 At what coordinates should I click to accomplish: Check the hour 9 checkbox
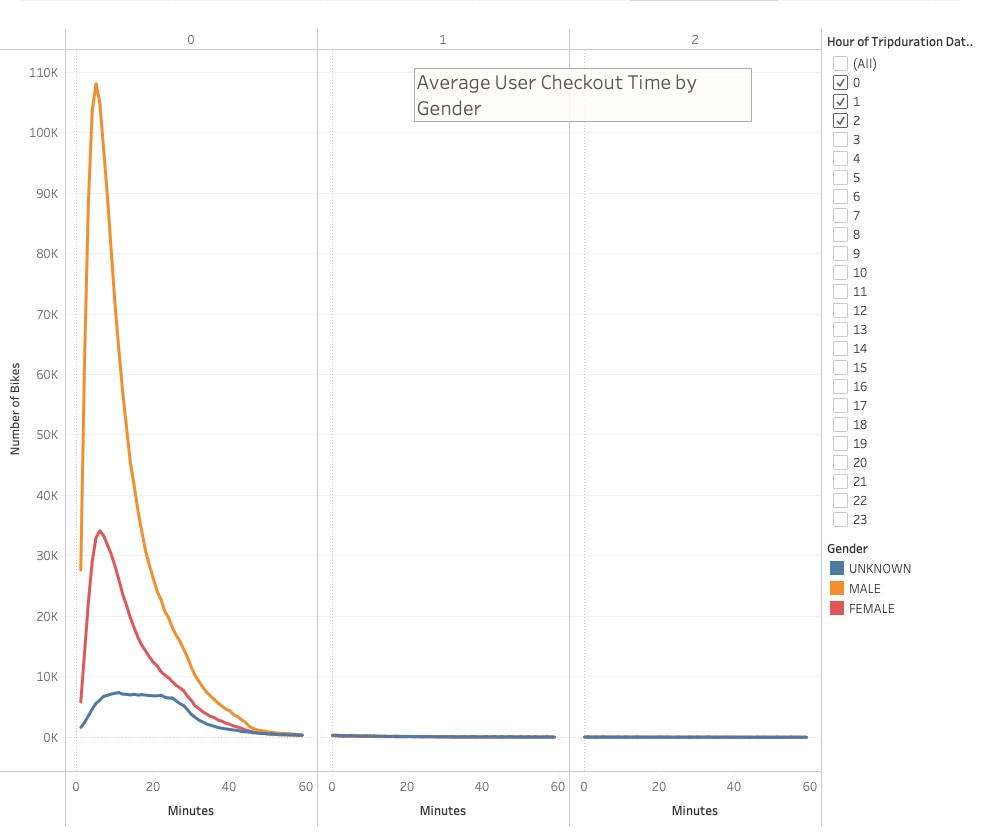coord(840,253)
